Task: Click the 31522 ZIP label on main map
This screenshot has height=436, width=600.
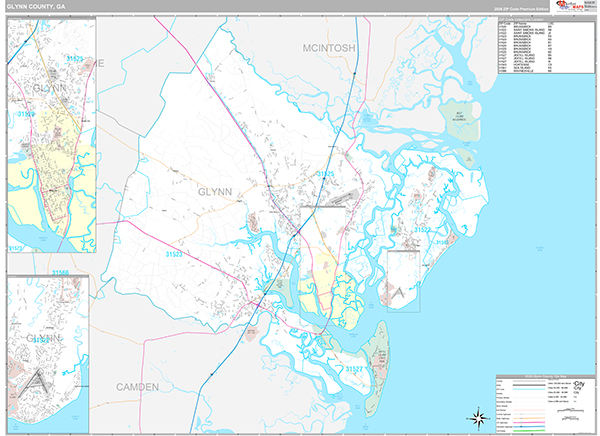Action: pyautogui.click(x=422, y=230)
